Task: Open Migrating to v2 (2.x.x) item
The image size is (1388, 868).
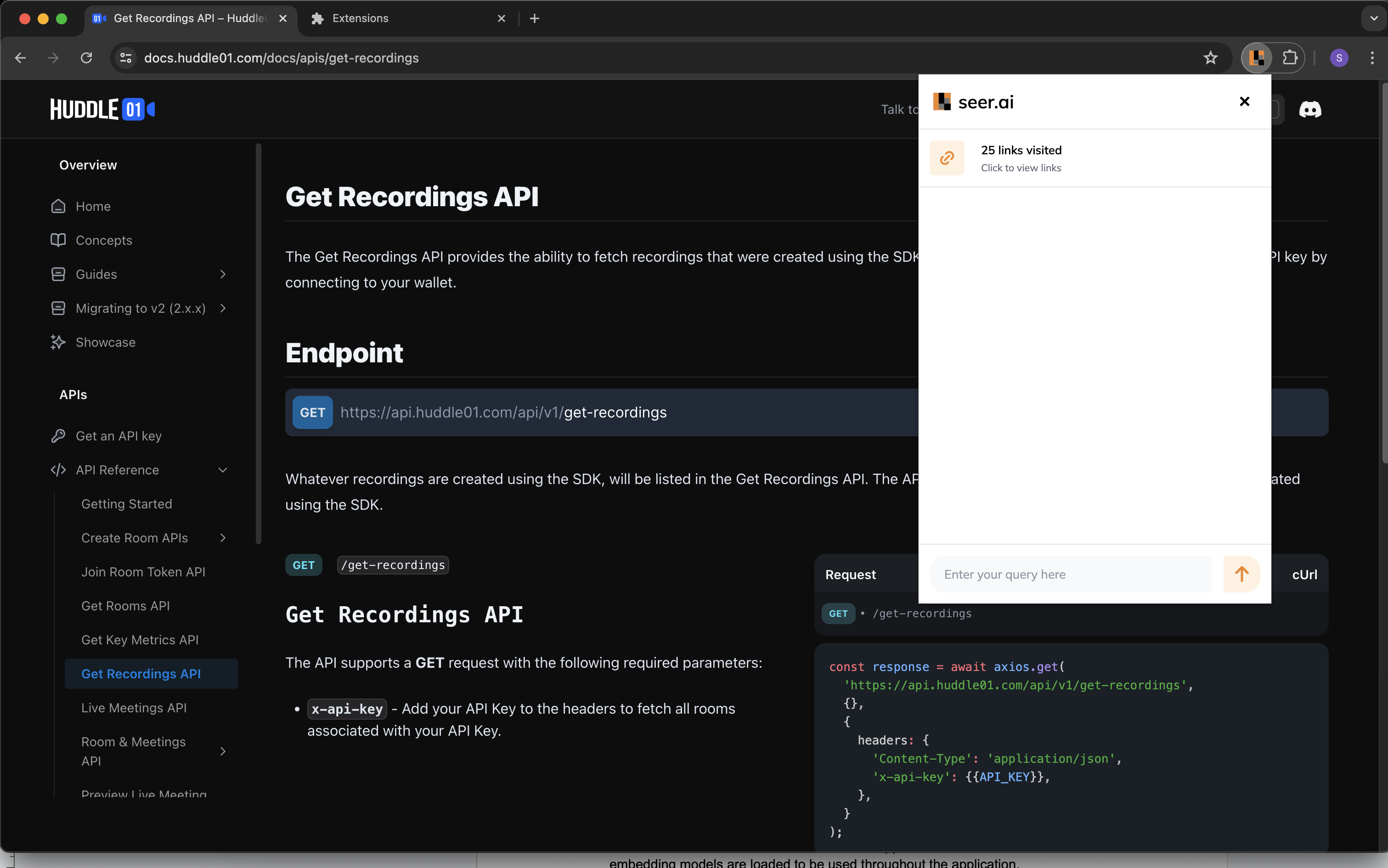Action: click(x=141, y=308)
